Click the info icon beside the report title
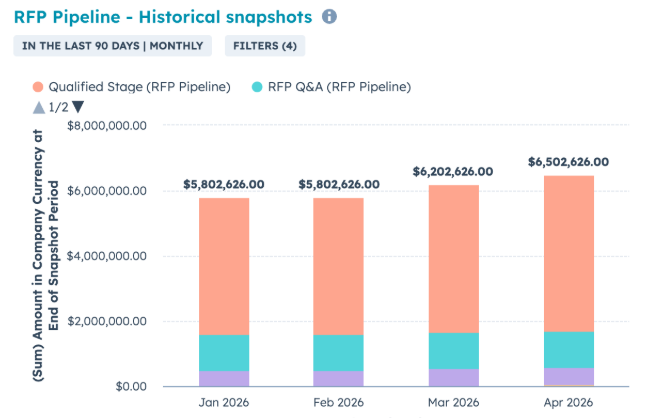Image resolution: width=653 pixels, height=418 pixels. point(330,17)
